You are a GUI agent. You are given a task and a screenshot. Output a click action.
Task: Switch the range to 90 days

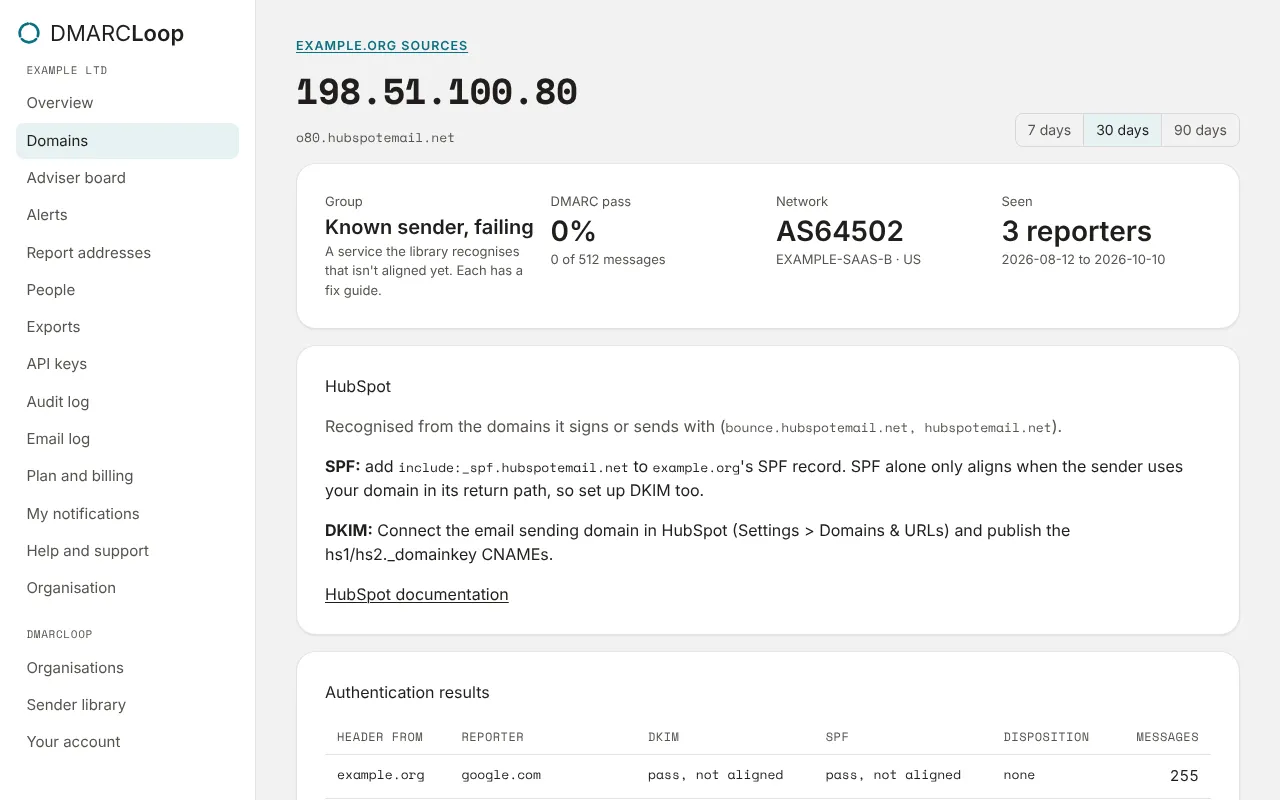1200,130
